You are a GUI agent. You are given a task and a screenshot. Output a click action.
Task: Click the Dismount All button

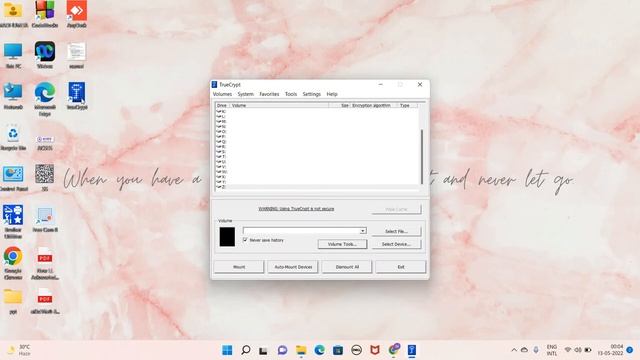[x=347, y=267]
